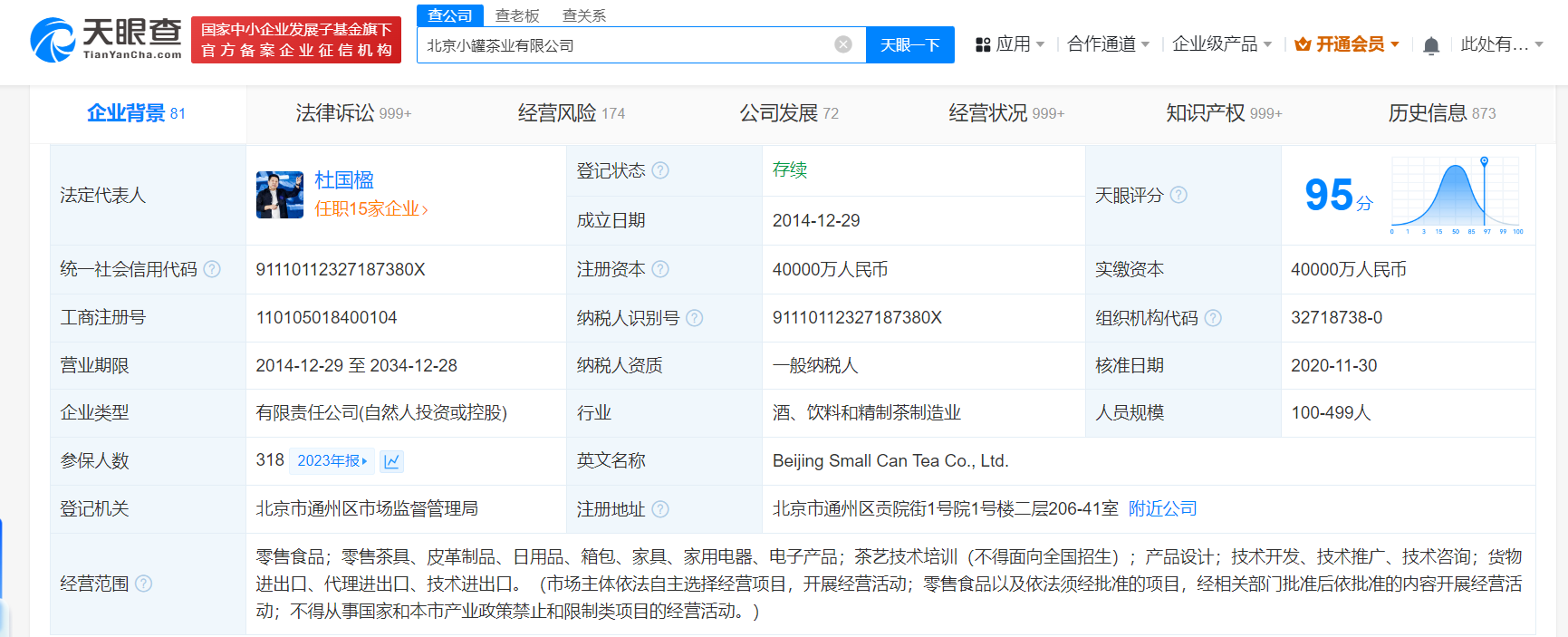
Task: Open the notification bell
Action: [1431, 45]
